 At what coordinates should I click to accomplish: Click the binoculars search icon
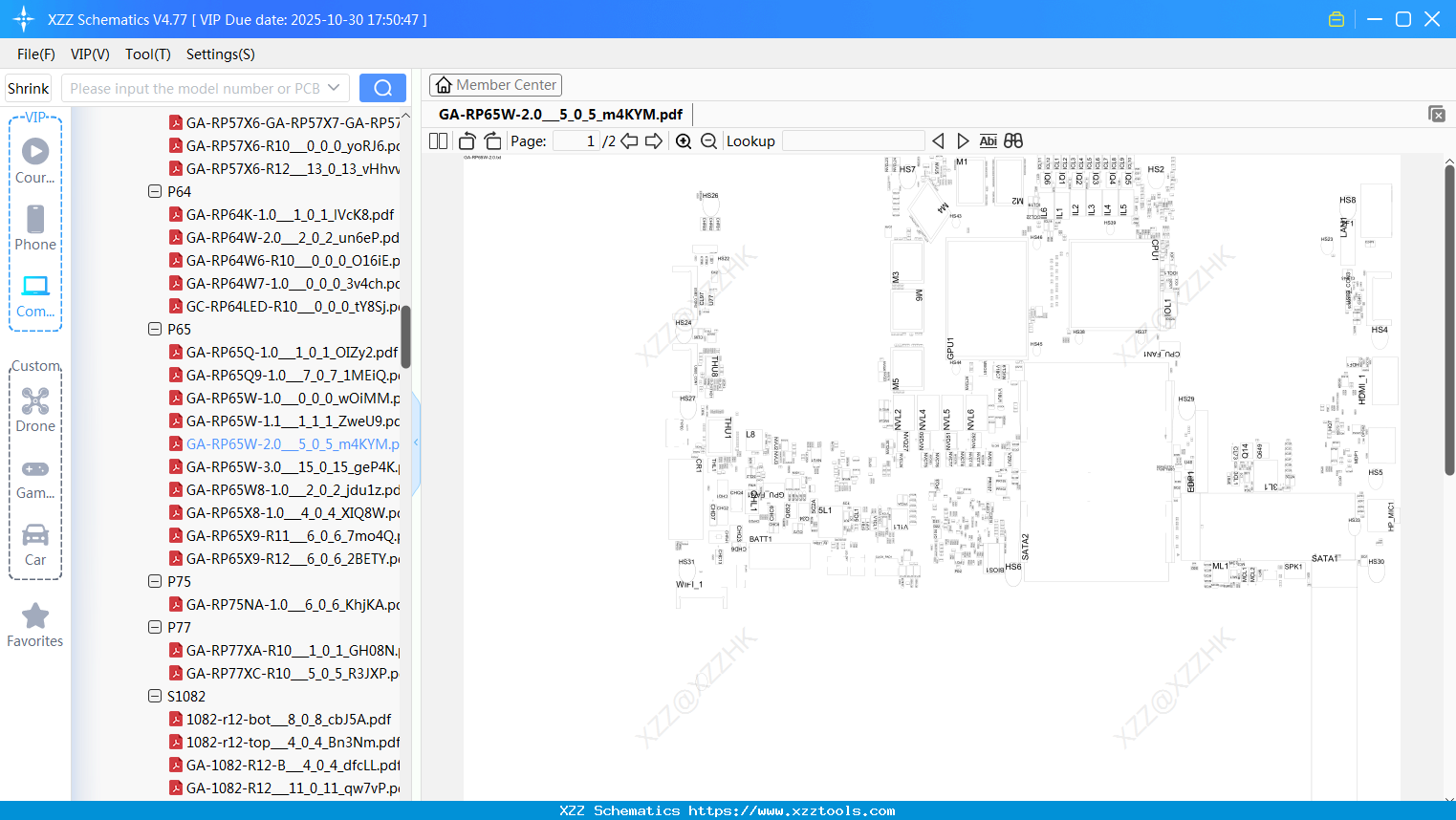(1013, 141)
